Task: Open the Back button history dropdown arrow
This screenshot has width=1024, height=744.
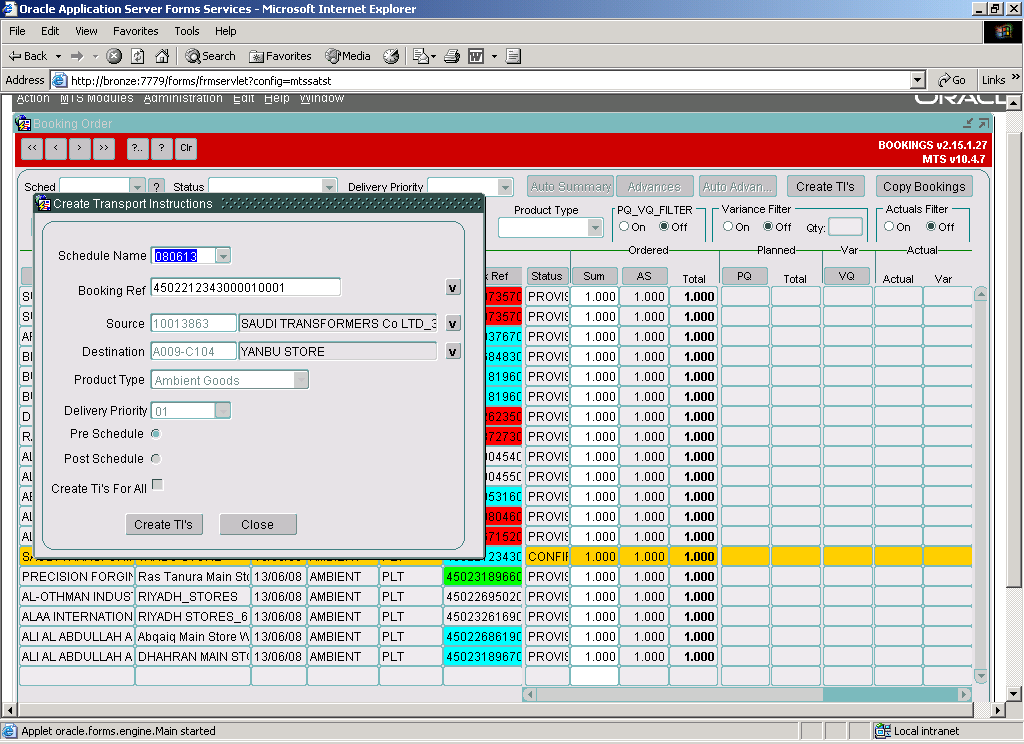Action: coord(58,56)
